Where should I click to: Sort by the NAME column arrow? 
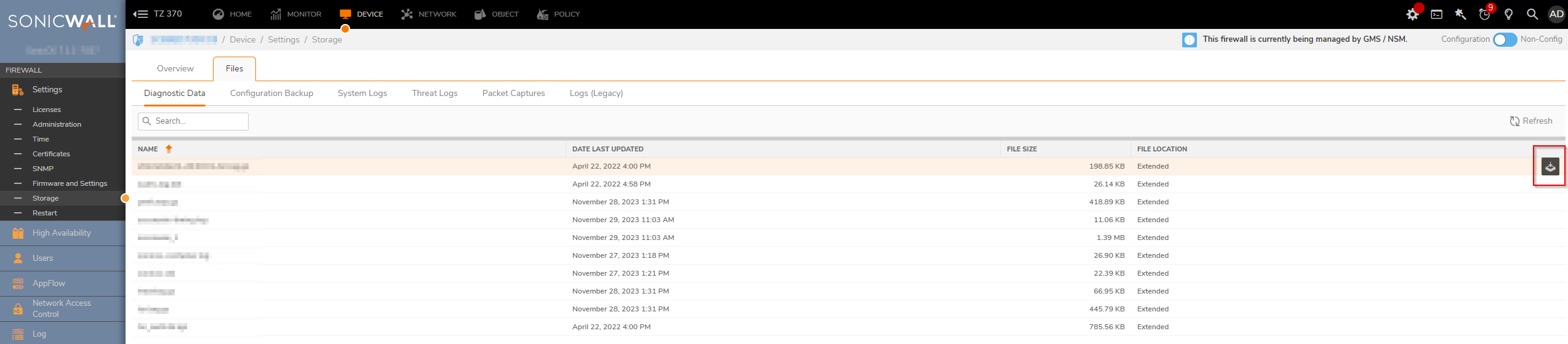pos(169,149)
